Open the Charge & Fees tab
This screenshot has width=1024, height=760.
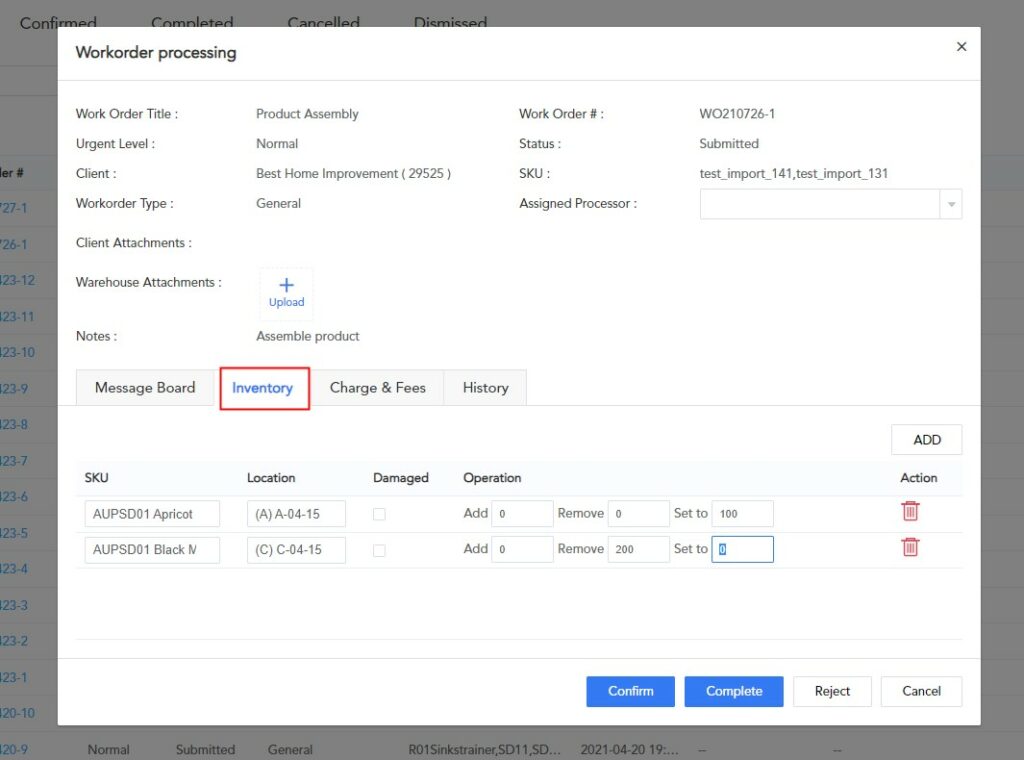[378, 387]
